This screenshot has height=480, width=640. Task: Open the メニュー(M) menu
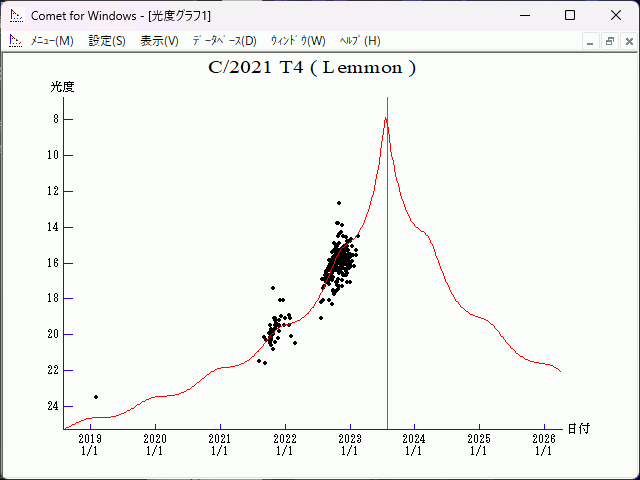click(52, 41)
